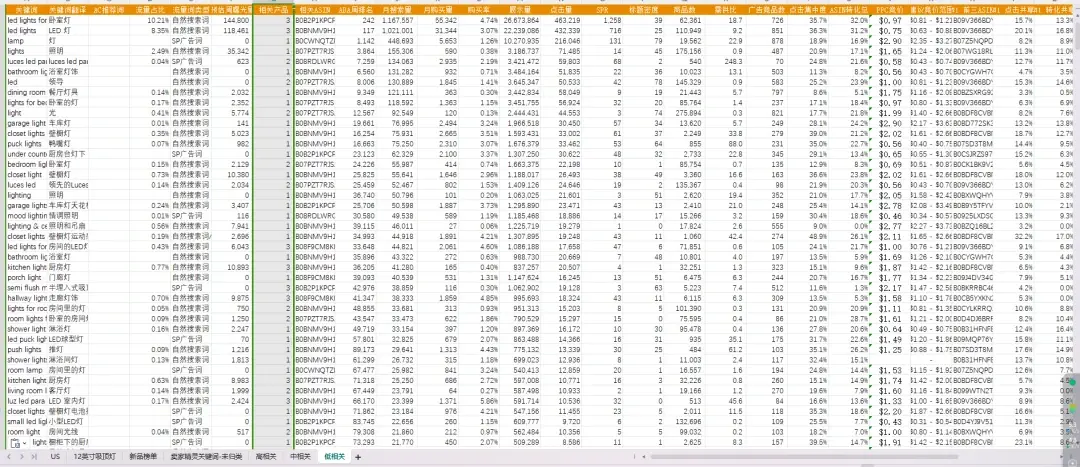Select the 需供比 header cell
1080x467 pixels.
(725, 11)
